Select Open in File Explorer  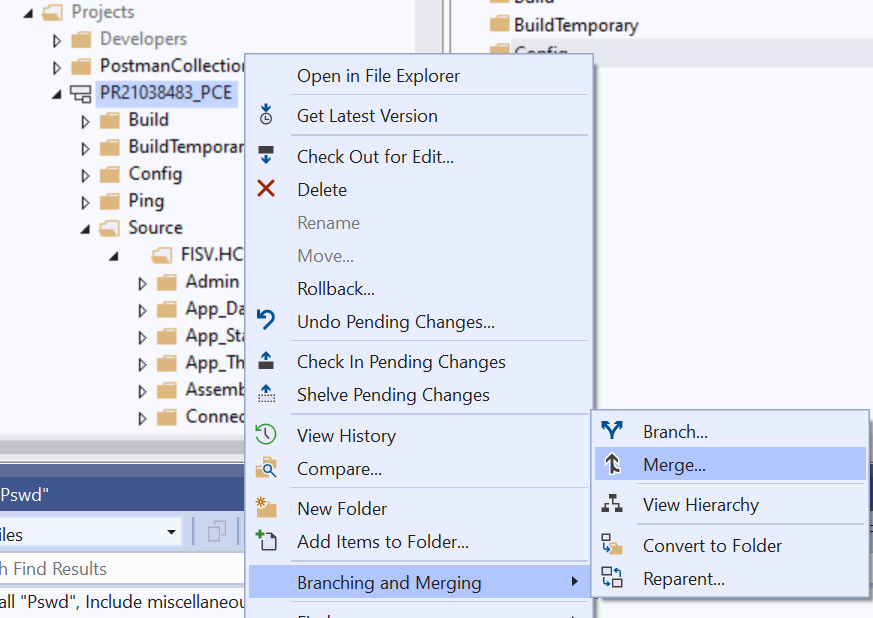[378, 75]
